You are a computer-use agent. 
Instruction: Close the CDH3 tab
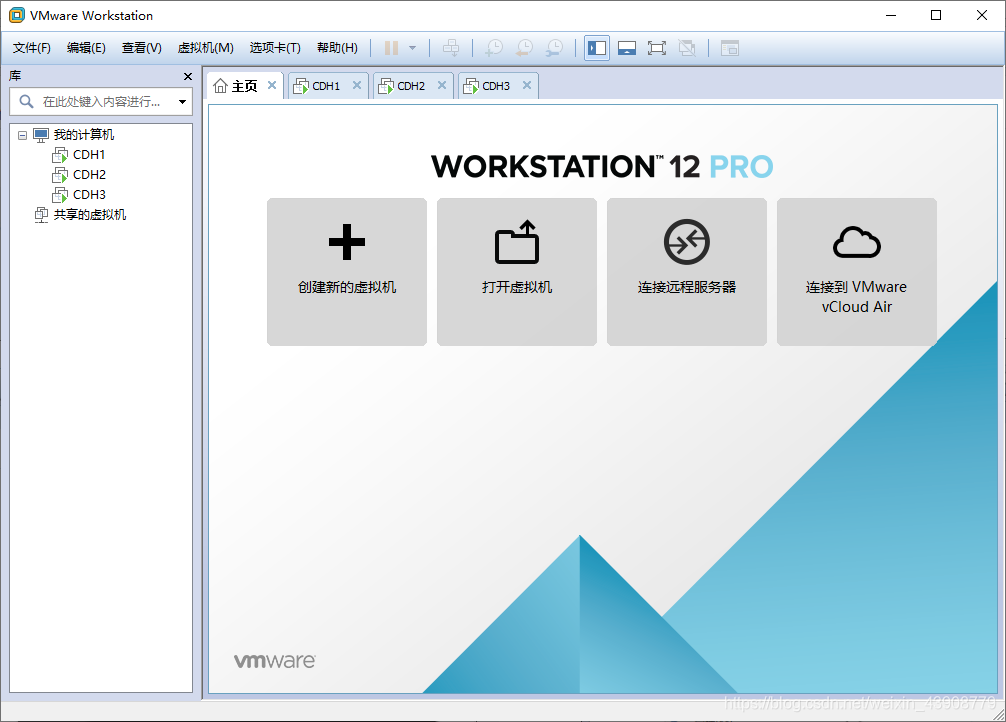(x=527, y=85)
